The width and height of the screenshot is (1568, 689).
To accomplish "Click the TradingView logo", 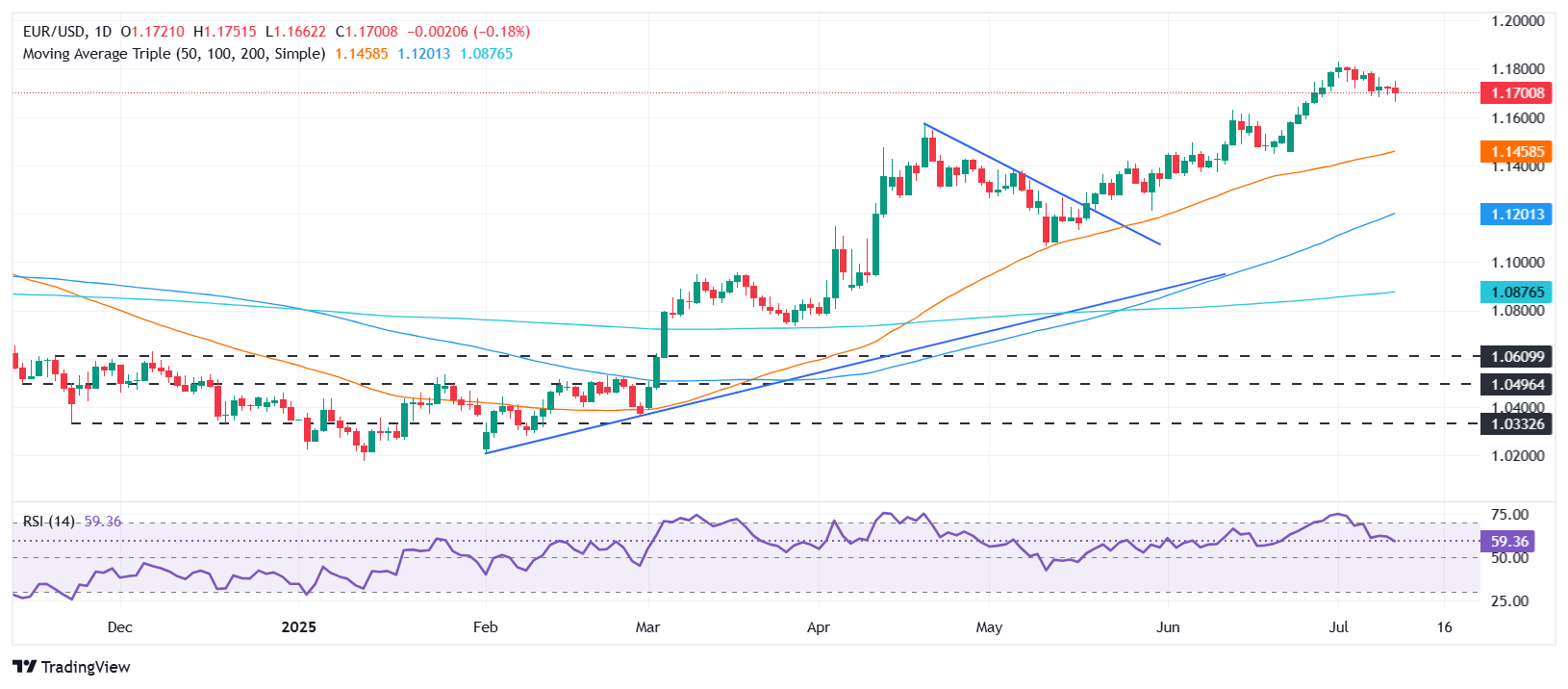I will click(x=72, y=667).
